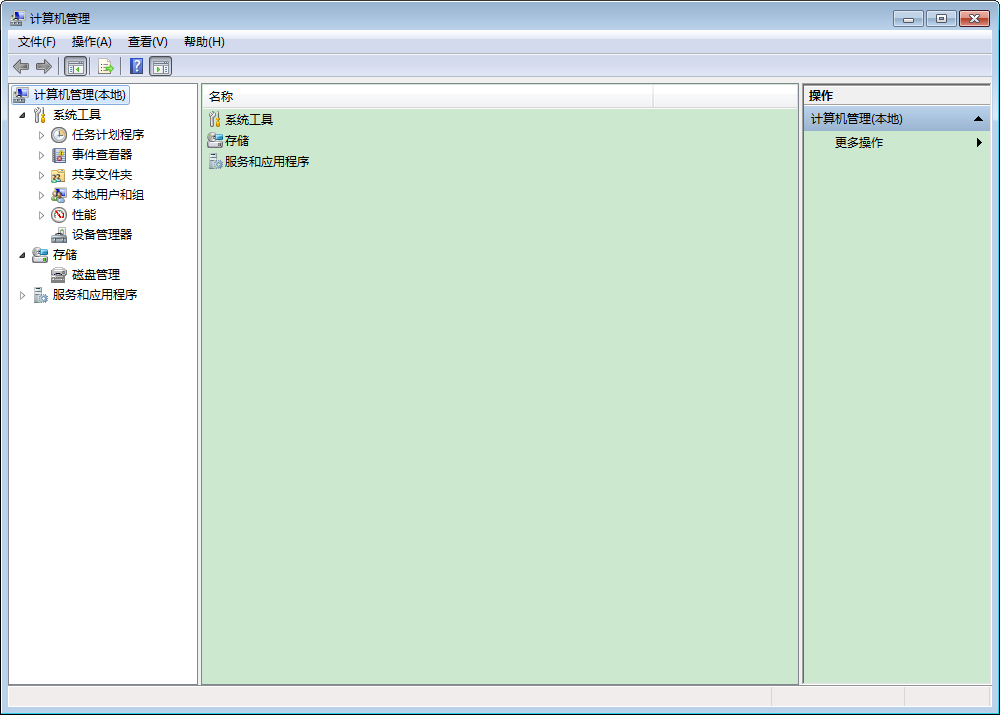
Task: Toggle the action pane visibility toolbar icon
Action: pos(161,66)
